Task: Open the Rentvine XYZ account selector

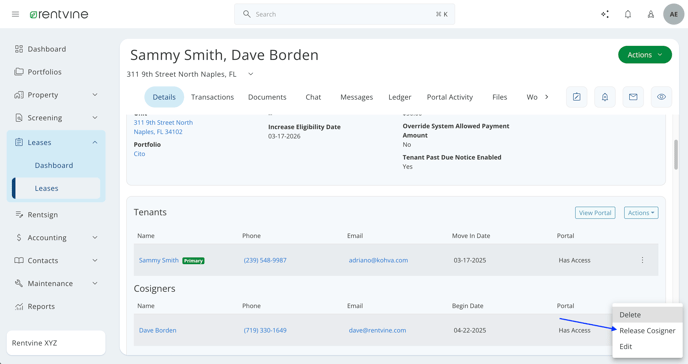Action: [56, 343]
